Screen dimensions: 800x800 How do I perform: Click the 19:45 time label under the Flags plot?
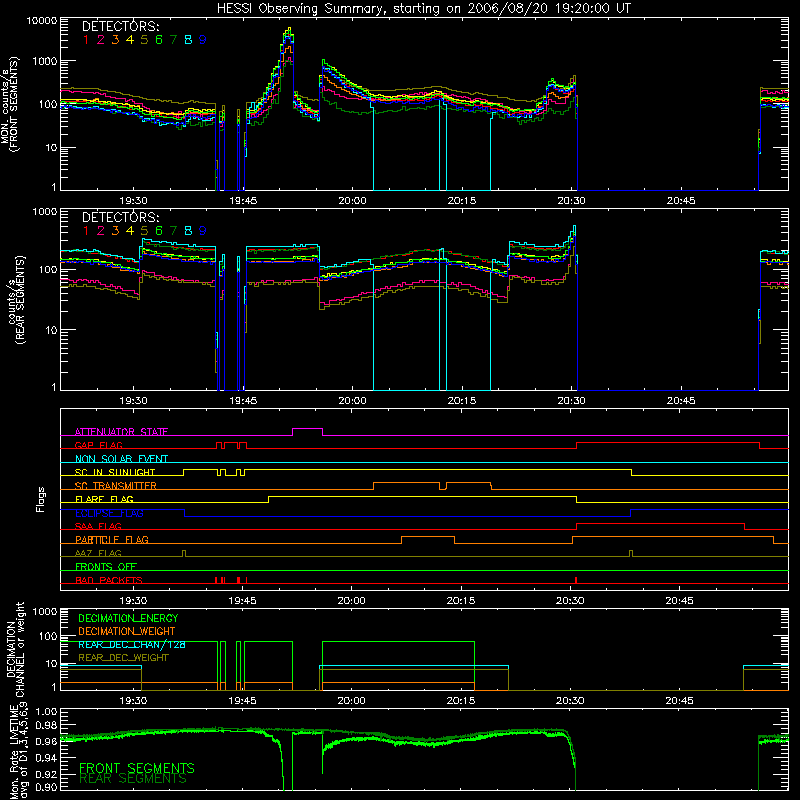click(x=242, y=601)
